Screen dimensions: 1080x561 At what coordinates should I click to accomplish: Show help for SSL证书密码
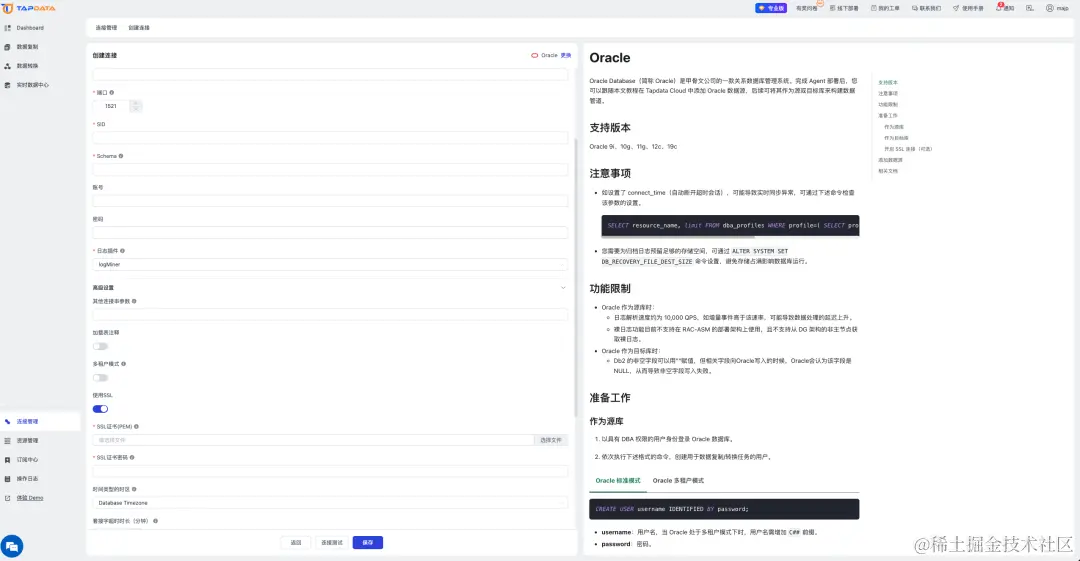[x=132, y=458]
